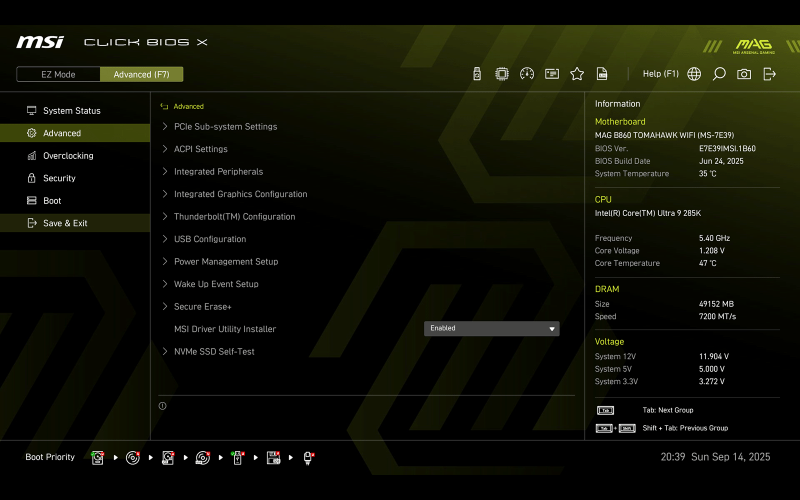
Task: Click the info circle icon below the list
Action: (x=162, y=406)
